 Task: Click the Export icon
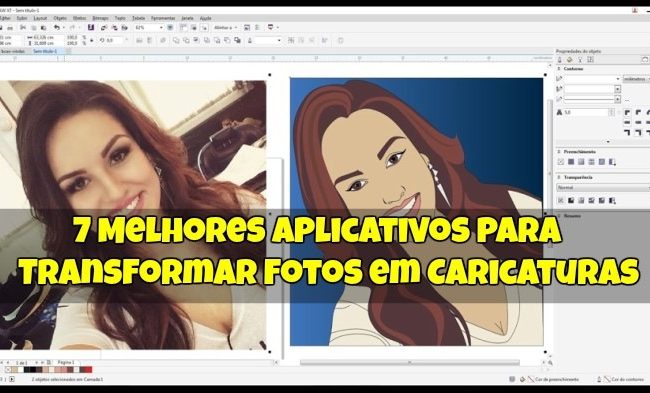coord(115,28)
